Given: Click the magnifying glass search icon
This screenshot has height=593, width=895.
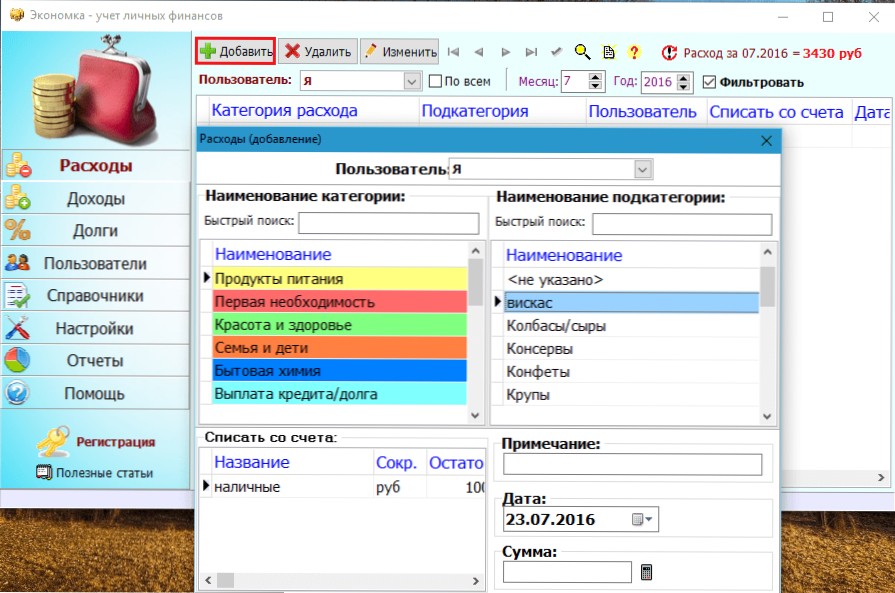Looking at the screenshot, I should click(x=582, y=52).
